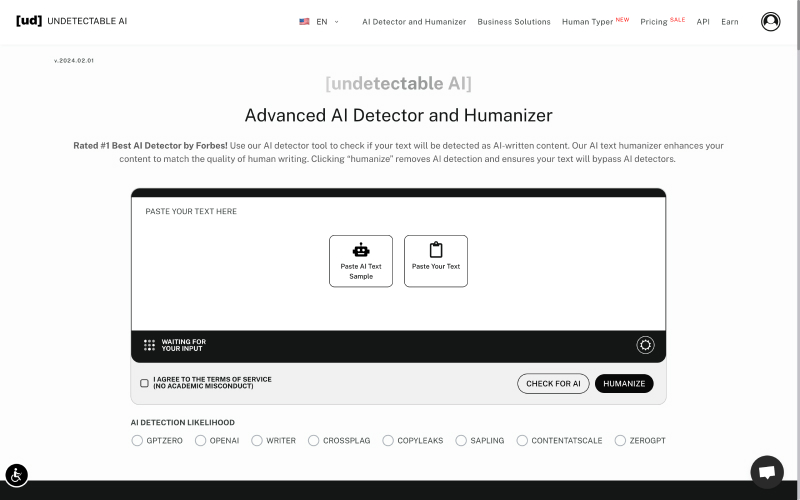The image size is (800, 500).
Task: Open AI Detector and Humanizer menu
Action: 414,22
